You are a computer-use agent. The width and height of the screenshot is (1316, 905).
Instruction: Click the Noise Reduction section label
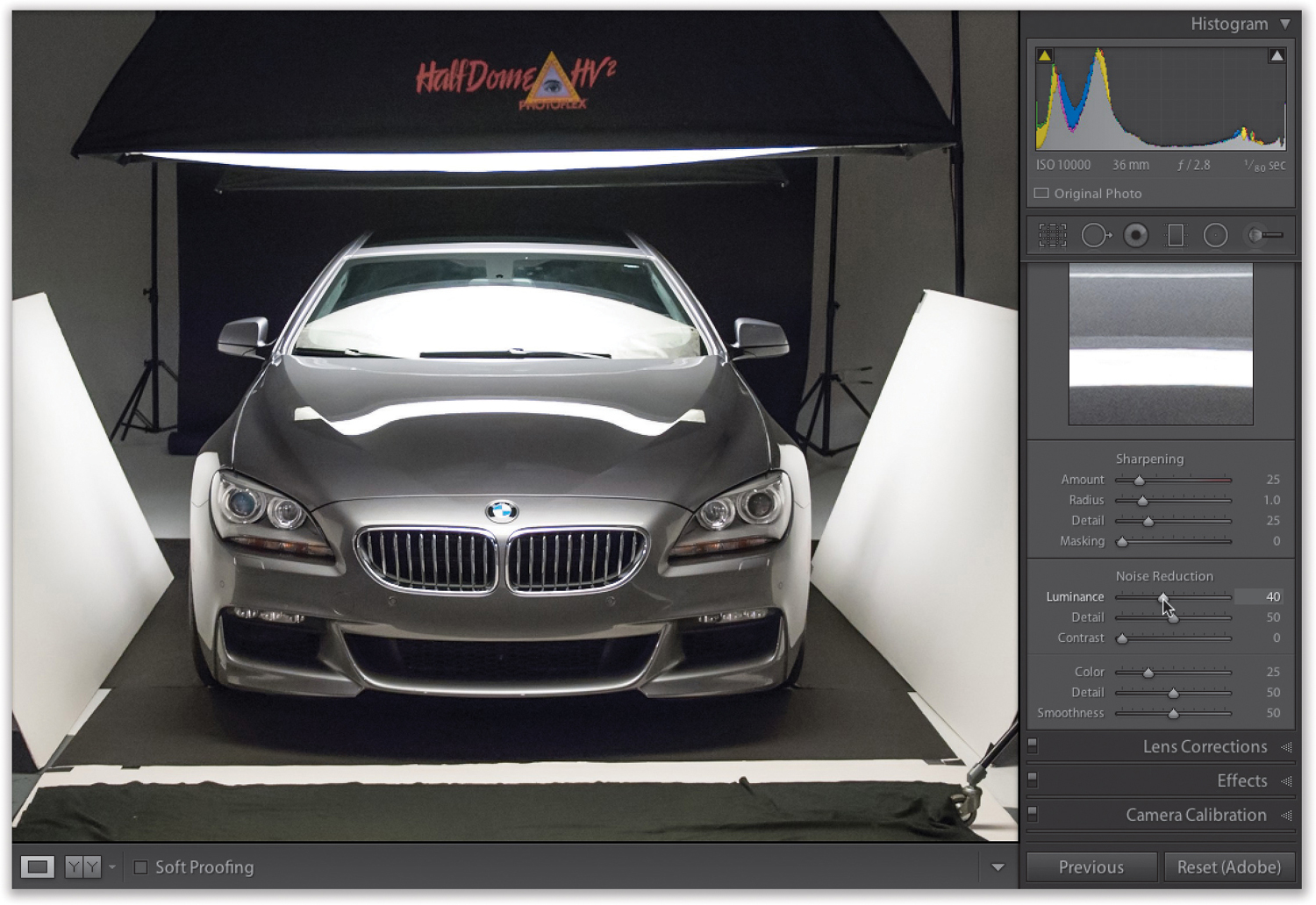click(1164, 576)
